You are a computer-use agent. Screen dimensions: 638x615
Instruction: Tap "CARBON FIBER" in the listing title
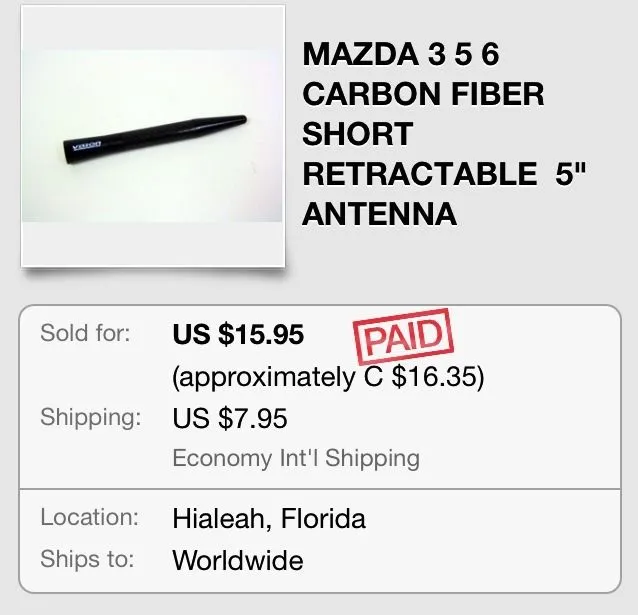pos(423,94)
